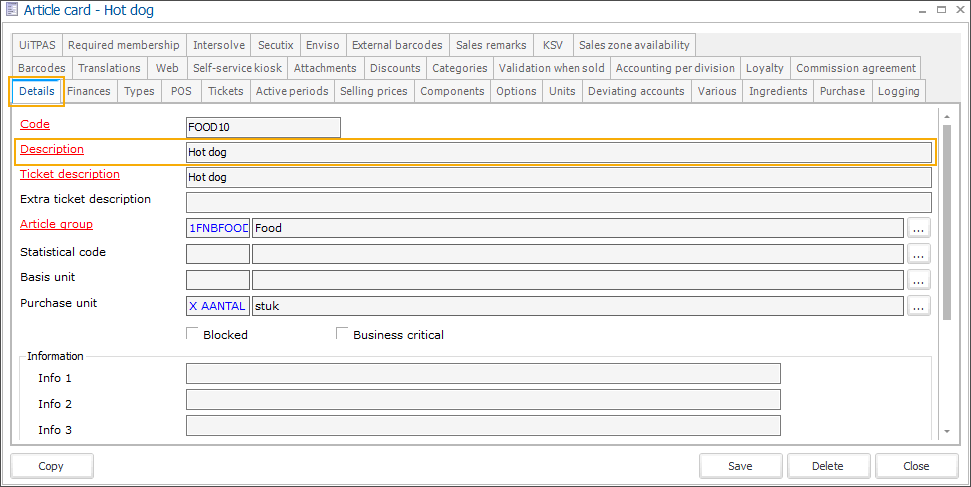Delete the Hot dog article
This screenshot has width=971, height=487.
[827, 466]
